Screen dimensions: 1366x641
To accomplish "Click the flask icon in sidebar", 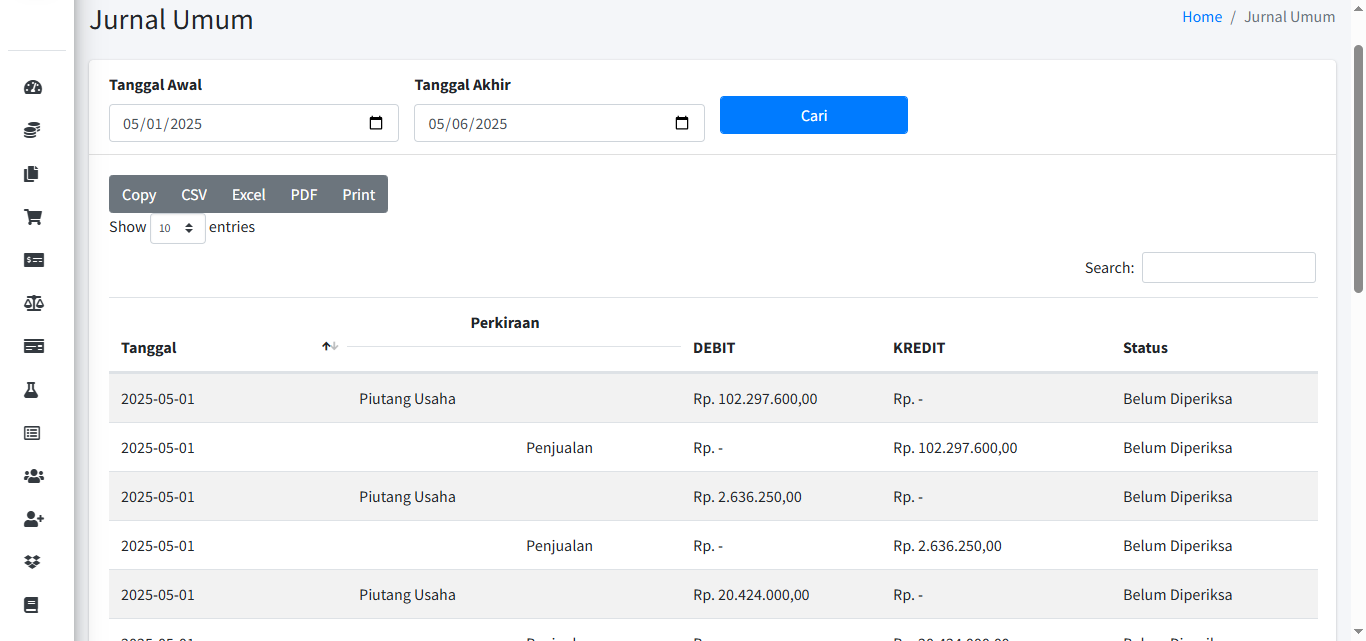I will point(33,390).
